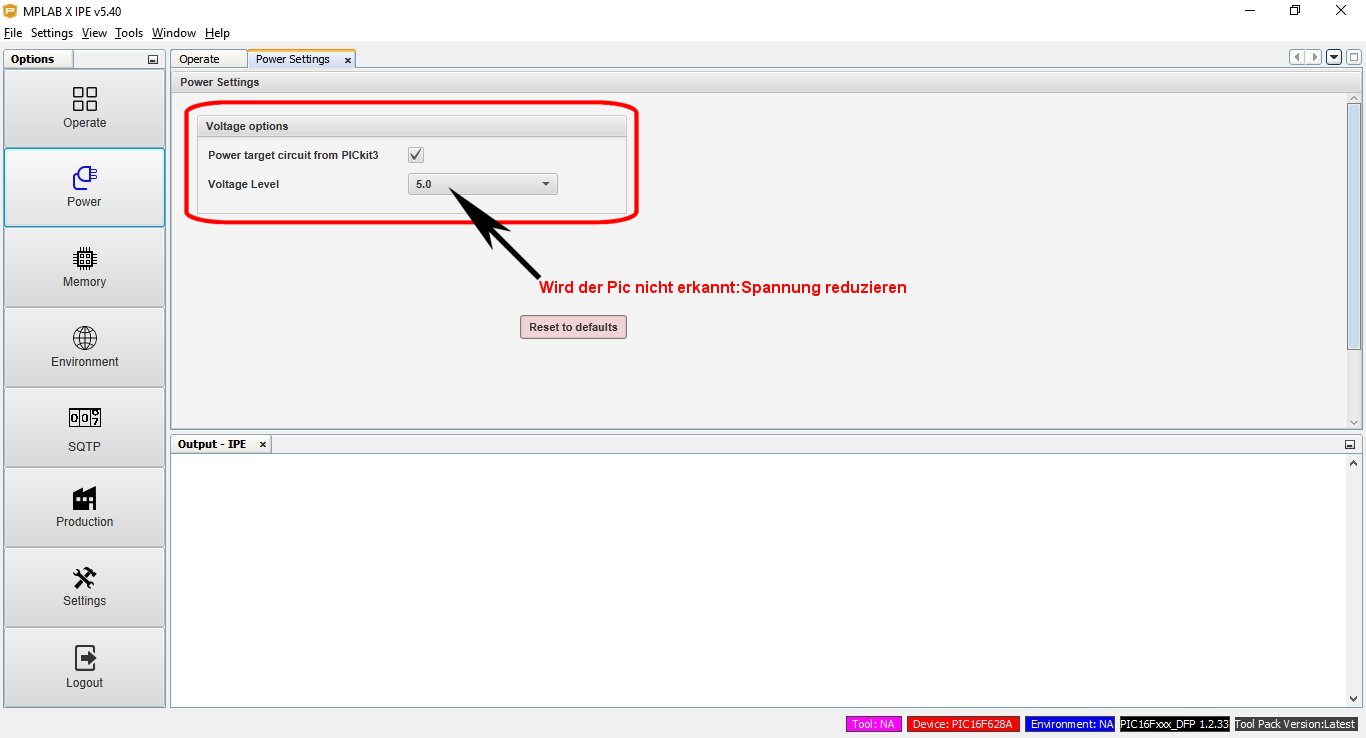Click inside the Output - IPE text area
The width and height of the screenshot is (1366, 738).
758,580
